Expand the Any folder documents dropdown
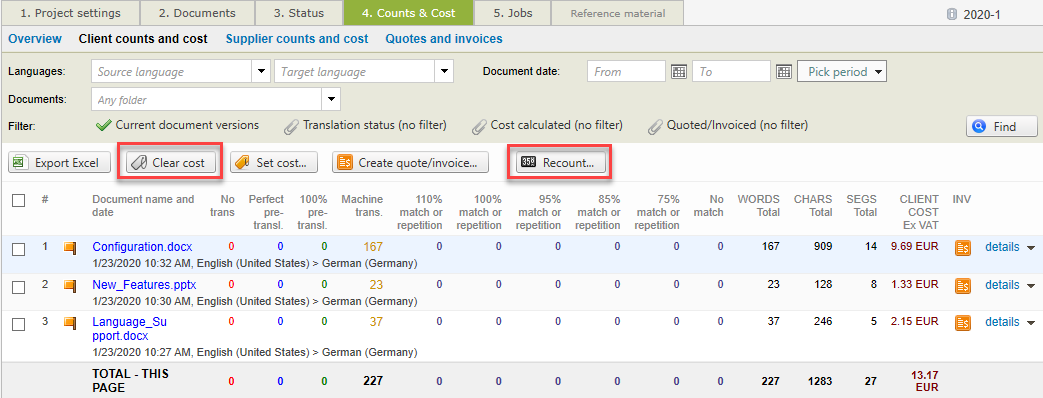 (331, 100)
